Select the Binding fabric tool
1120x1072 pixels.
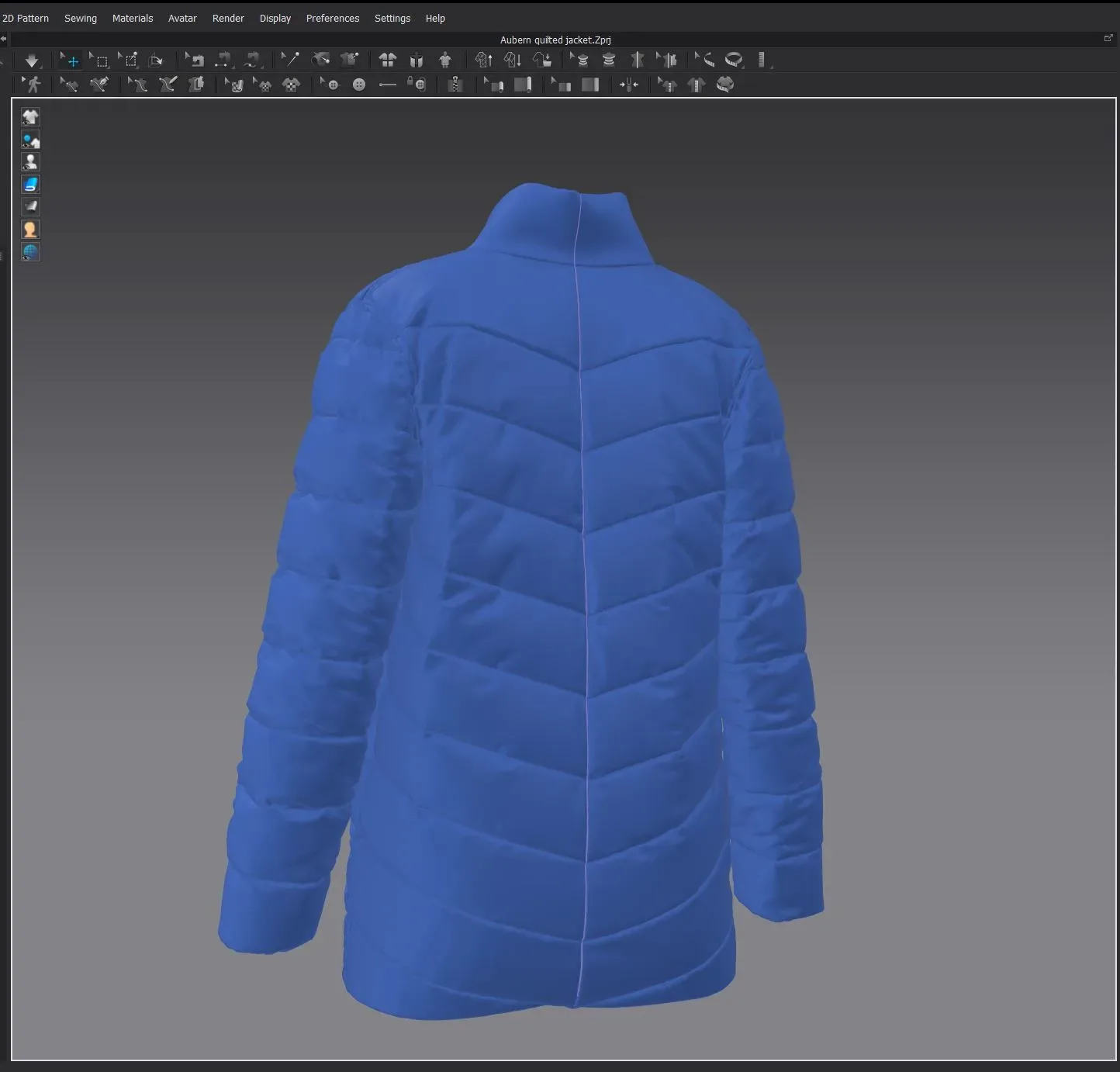(590, 85)
